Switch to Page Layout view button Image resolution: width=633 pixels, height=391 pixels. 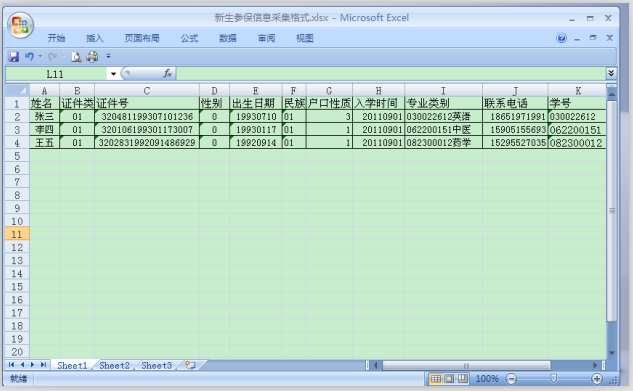click(449, 378)
